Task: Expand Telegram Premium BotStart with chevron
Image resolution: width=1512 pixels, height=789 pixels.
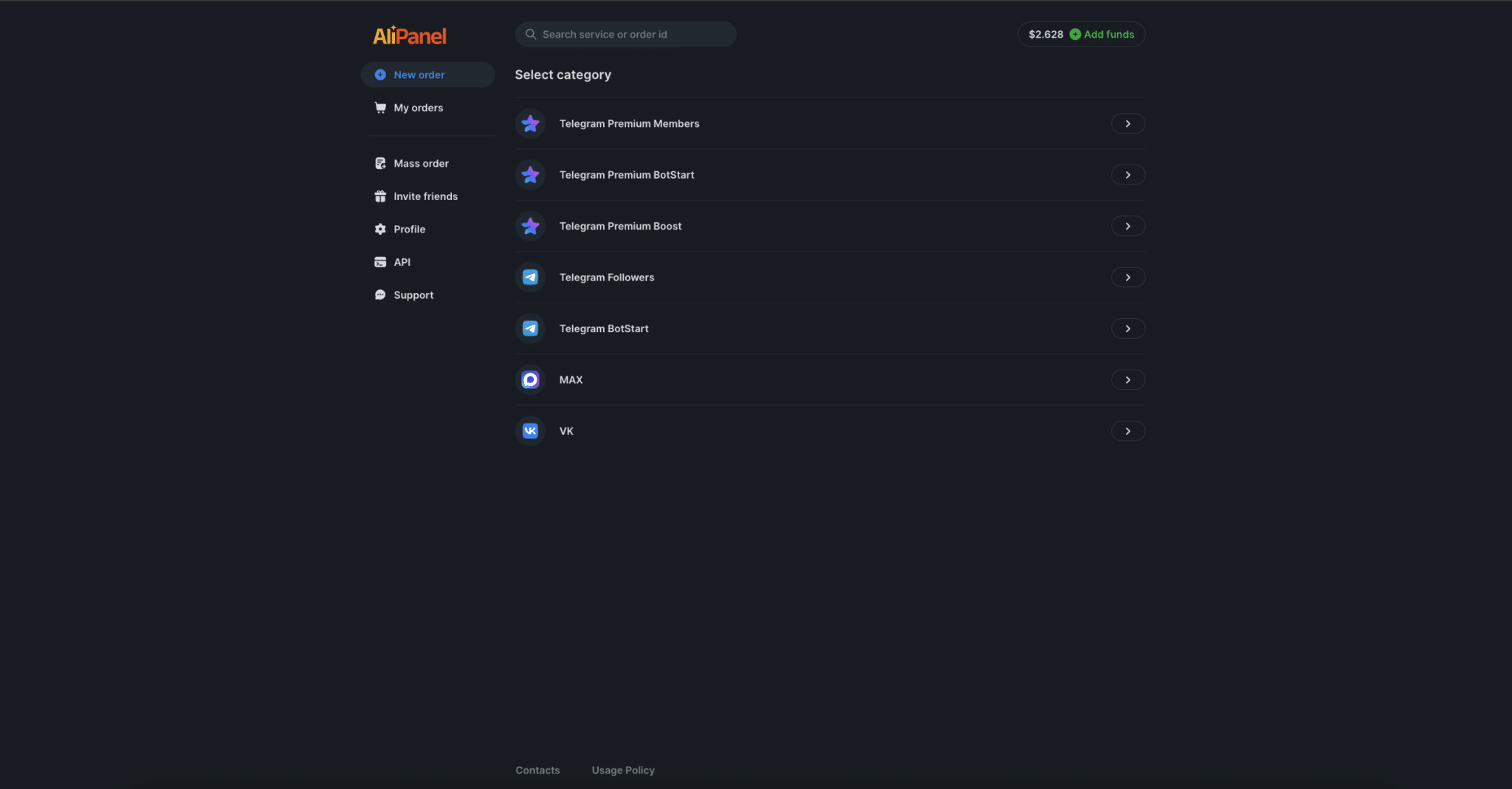Action: click(1127, 175)
